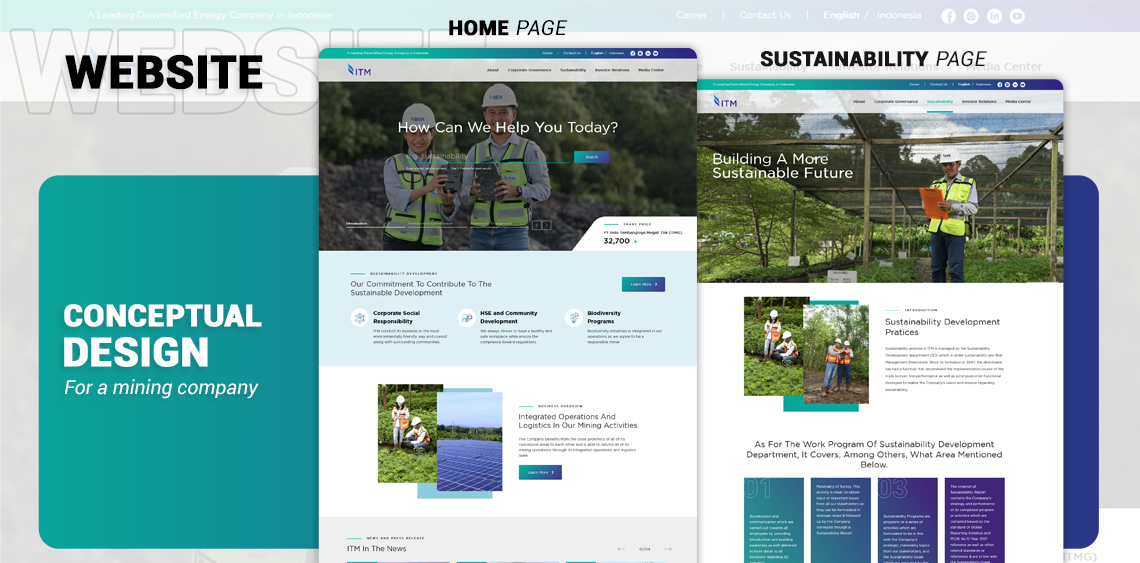Open the YouTube icon in the top banner

(1017, 16)
